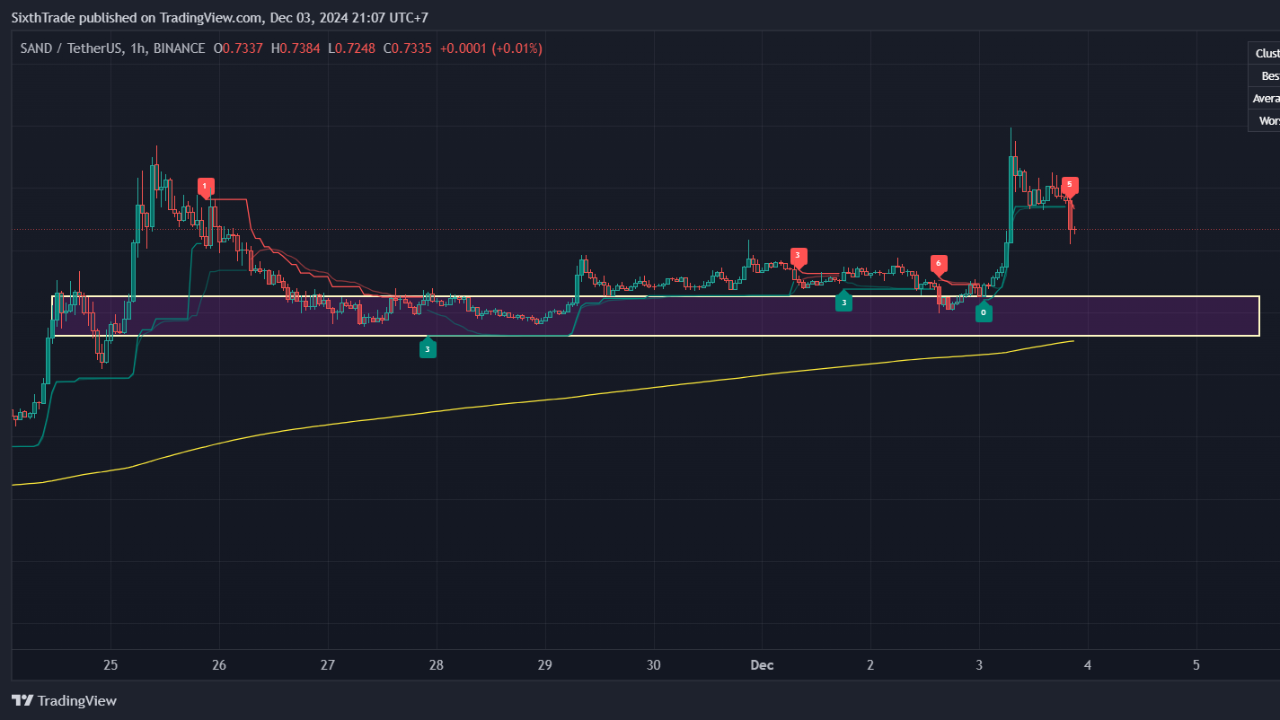Click the green signal 3 after Dec 1
Image resolution: width=1280 pixels, height=720 pixels.
pos(844,300)
